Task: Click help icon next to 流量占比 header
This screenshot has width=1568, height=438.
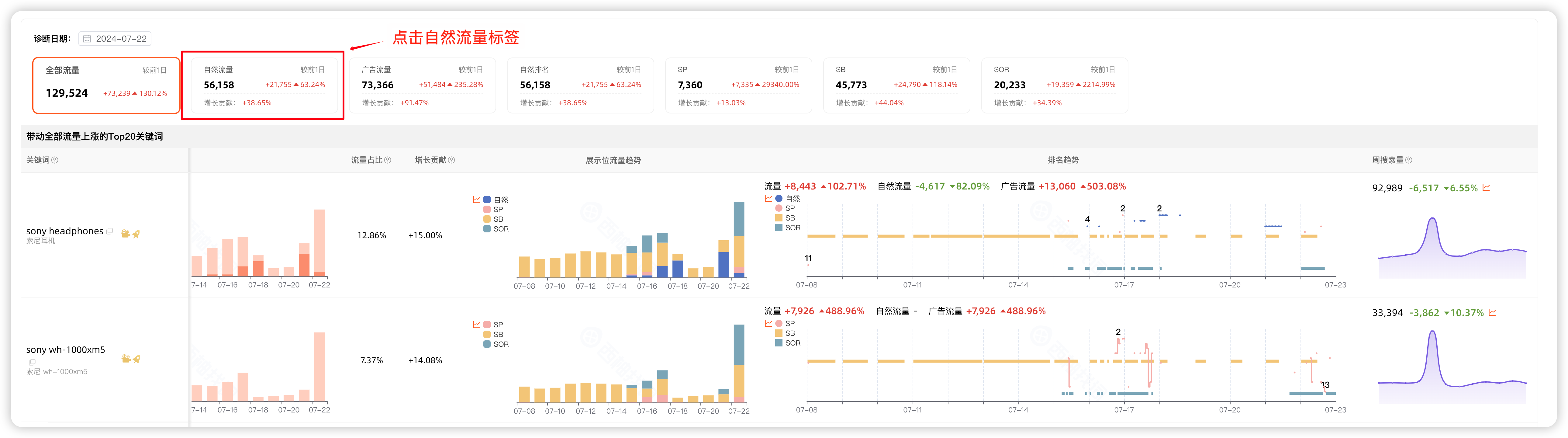Action: (x=388, y=160)
